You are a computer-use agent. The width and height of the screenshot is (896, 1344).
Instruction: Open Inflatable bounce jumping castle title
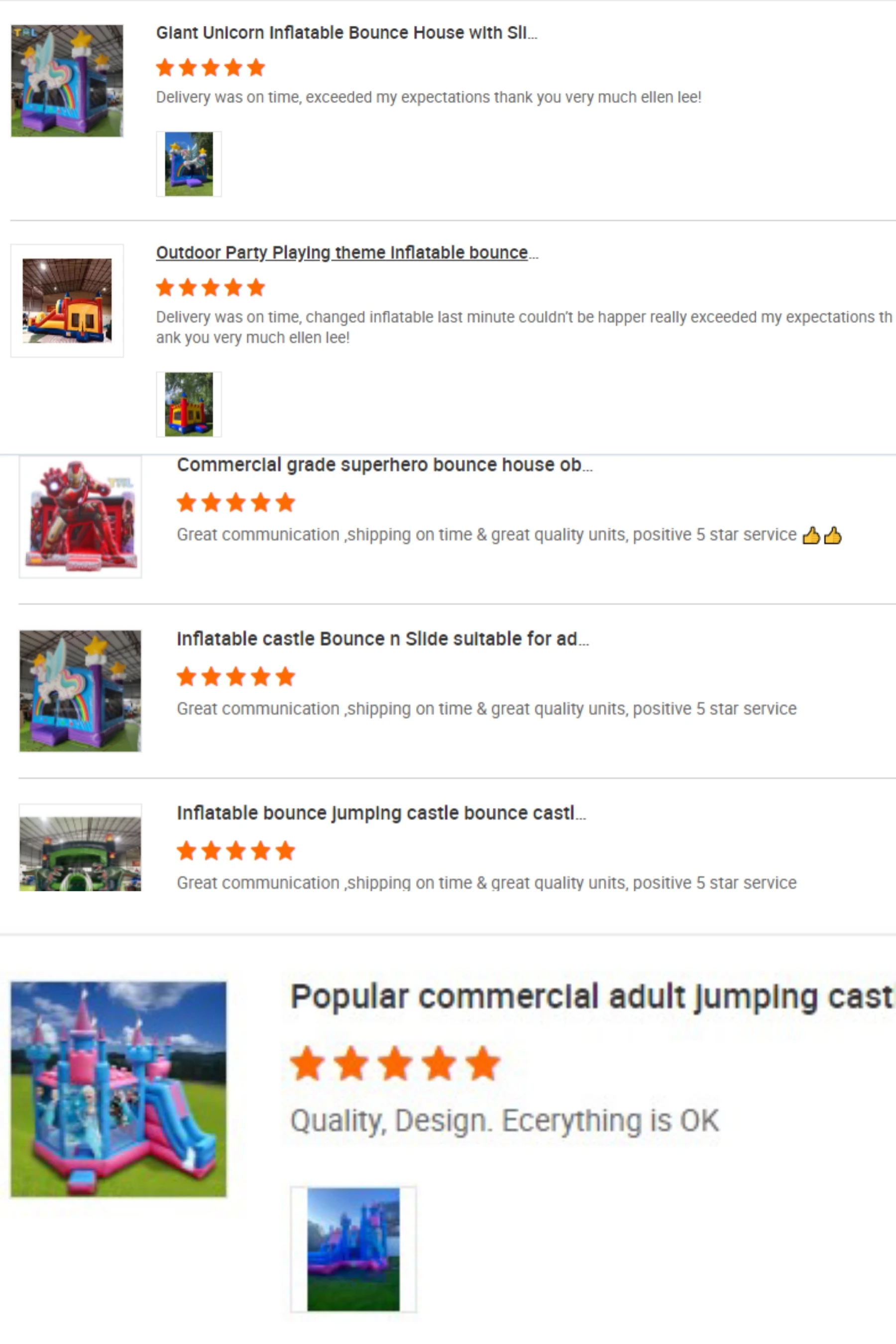click(x=381, y=813)
